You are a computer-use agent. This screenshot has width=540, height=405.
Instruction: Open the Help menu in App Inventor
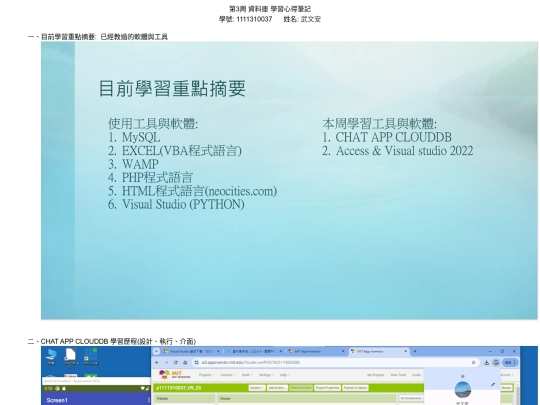pyautogui.click(x=284, y=375)
